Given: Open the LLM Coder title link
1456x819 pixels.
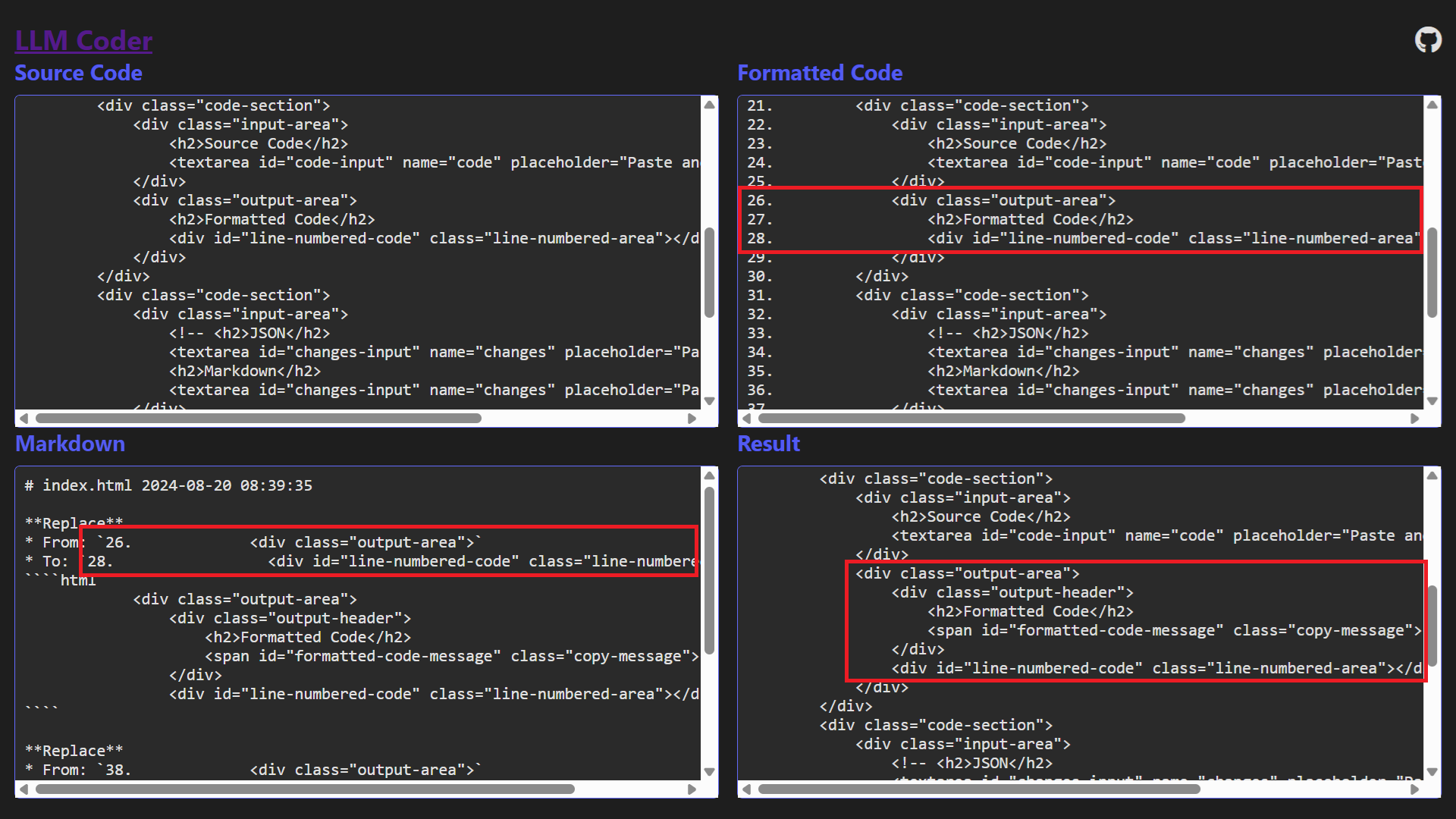Looking at the screenshot, I should [83, 40].
